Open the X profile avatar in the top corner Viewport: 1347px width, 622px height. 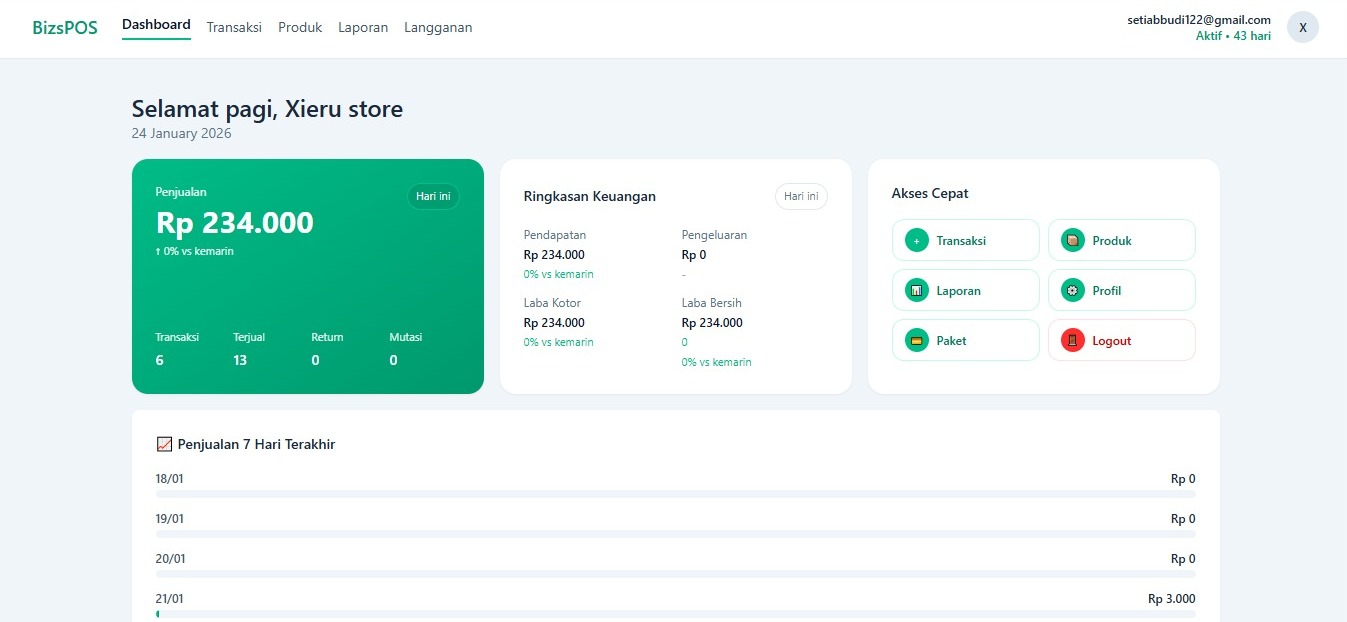point(1302,27)
